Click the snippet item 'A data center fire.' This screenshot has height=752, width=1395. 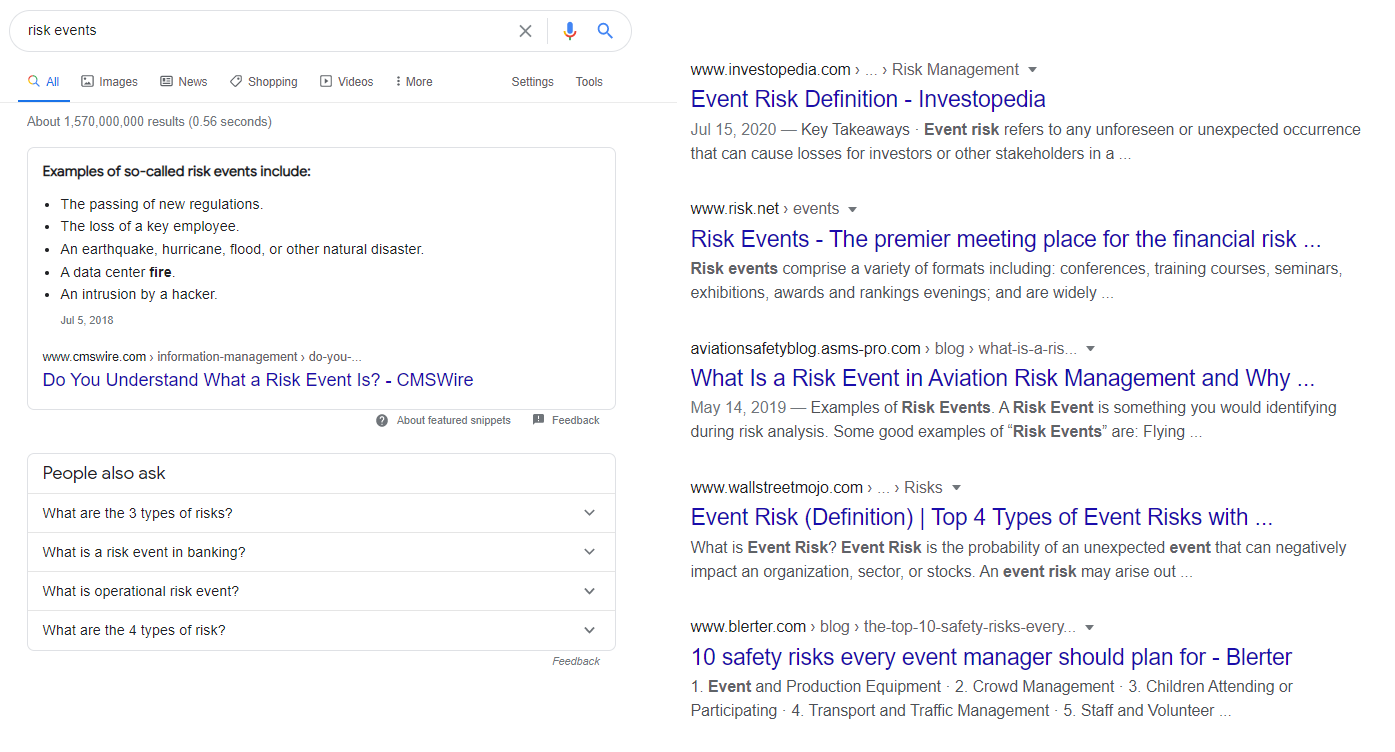click(118, 272)
